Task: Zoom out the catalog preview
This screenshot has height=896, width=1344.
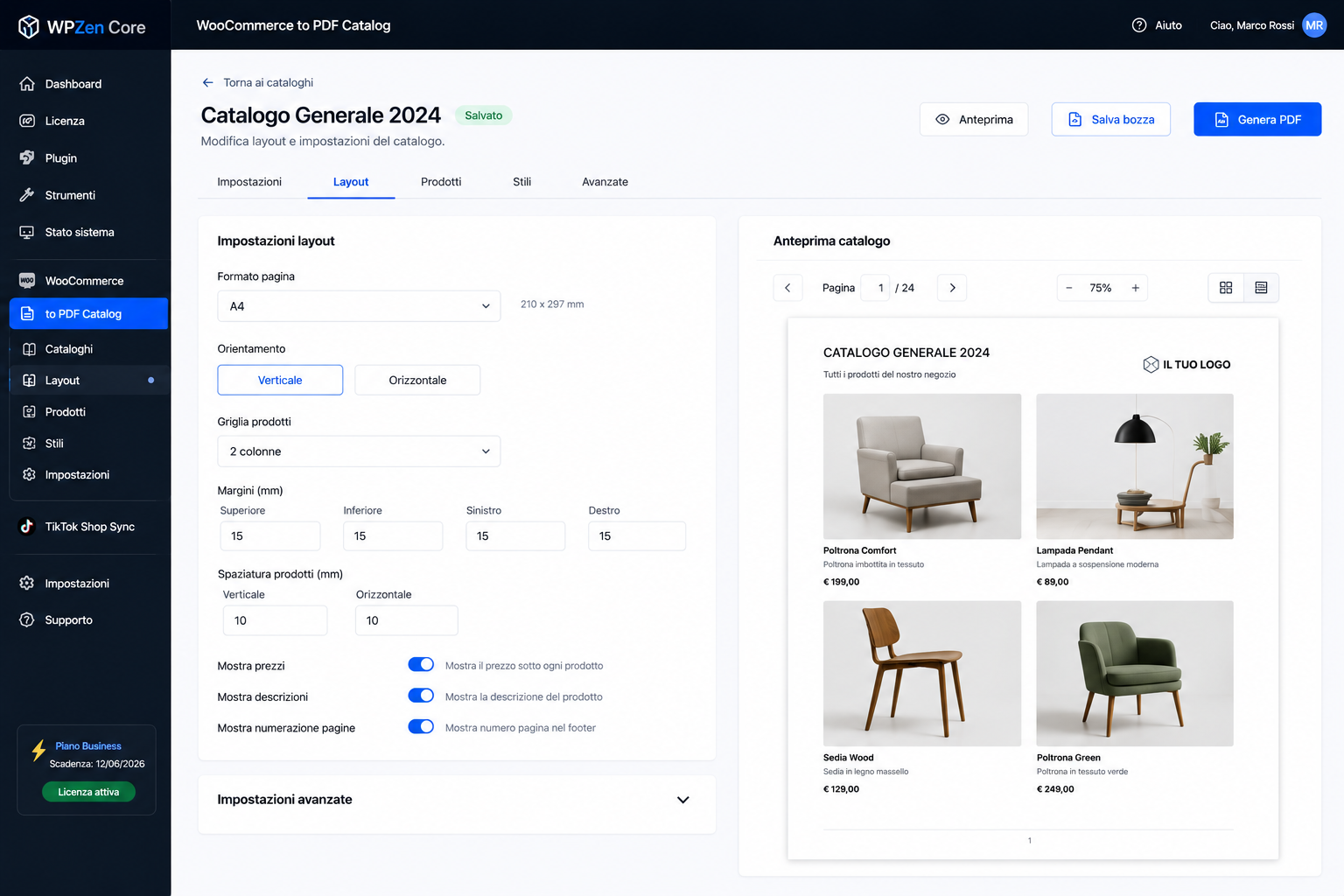Action: tap(1068, 288)
